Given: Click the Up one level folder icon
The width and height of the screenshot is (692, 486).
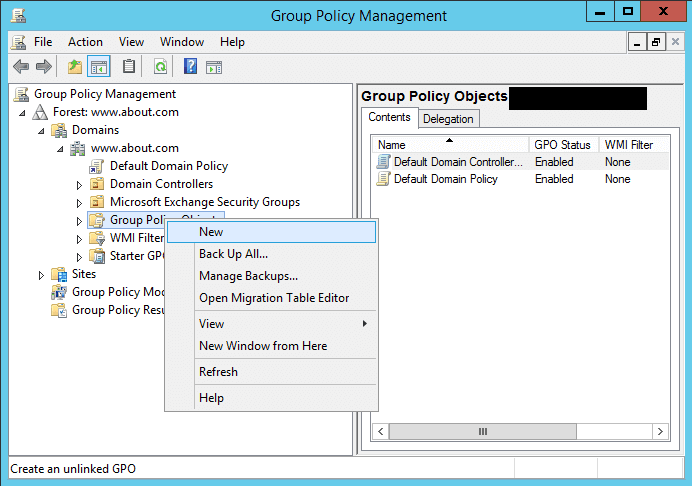Looking at the screenshot, I should (74, 67).
